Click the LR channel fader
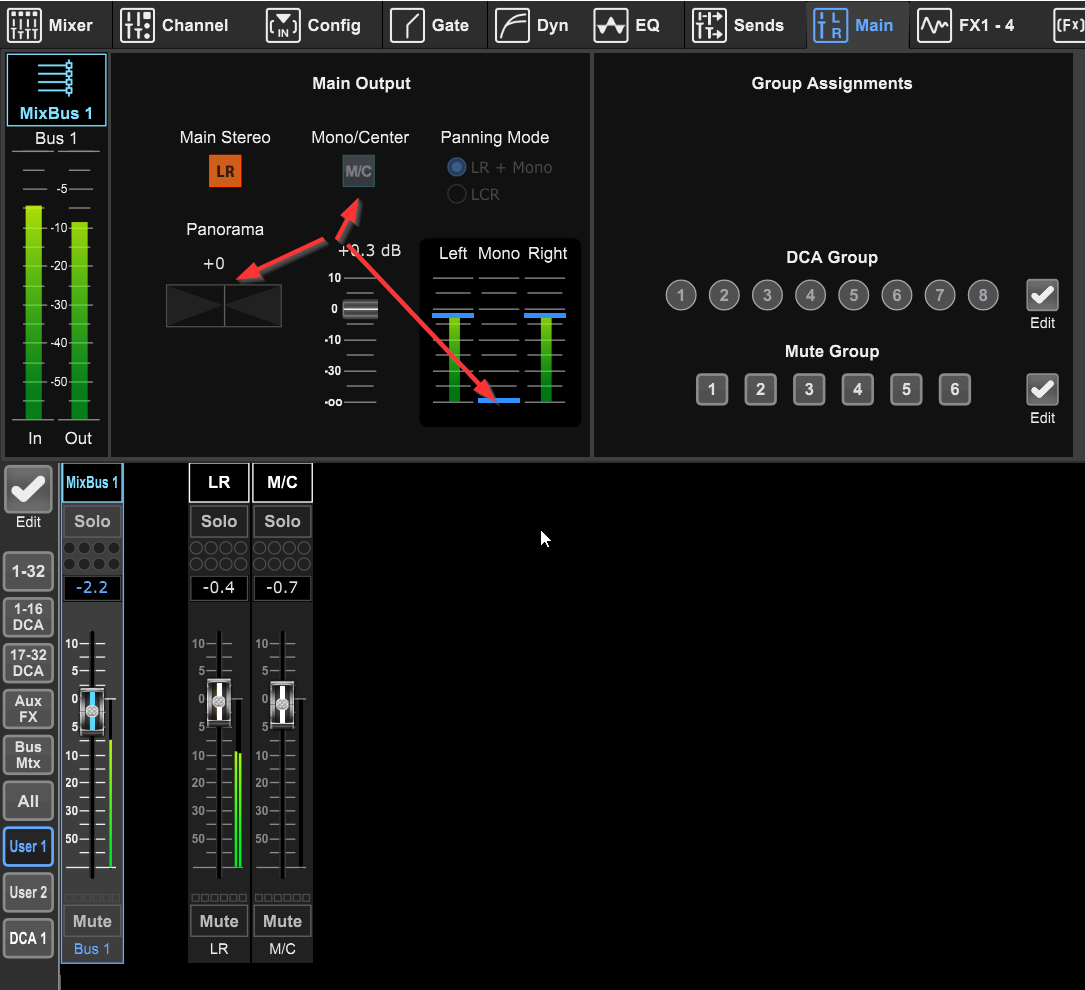This screenshot has height=990, width=1085. point(219,702)
